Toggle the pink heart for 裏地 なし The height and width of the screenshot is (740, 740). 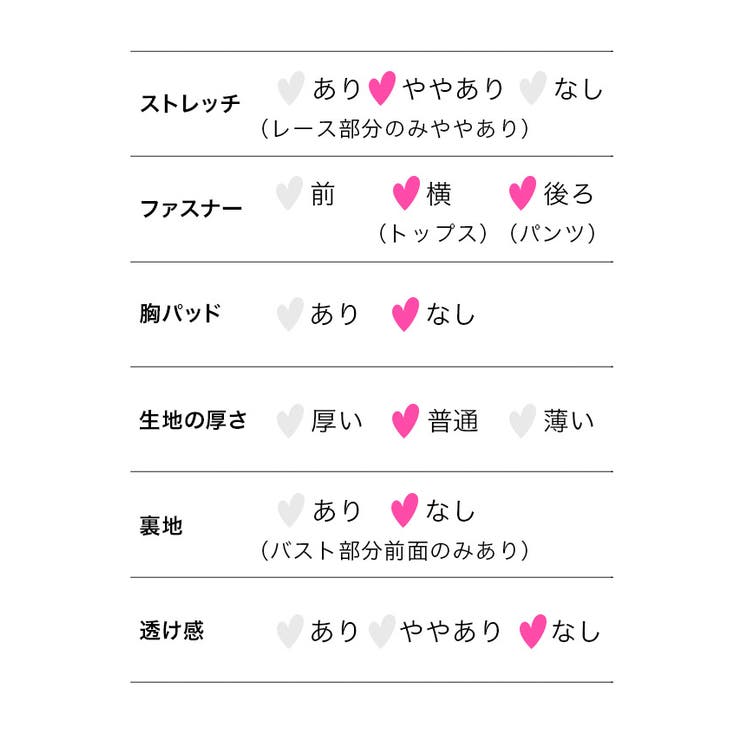click(405, 511)
